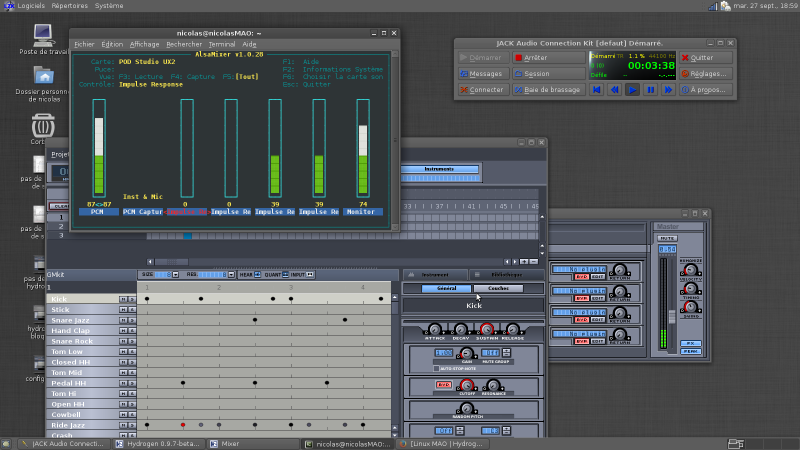This screenshot has height=450, width=800.
Task: Click the JACK transport pause button
Action: pos(650,90)
